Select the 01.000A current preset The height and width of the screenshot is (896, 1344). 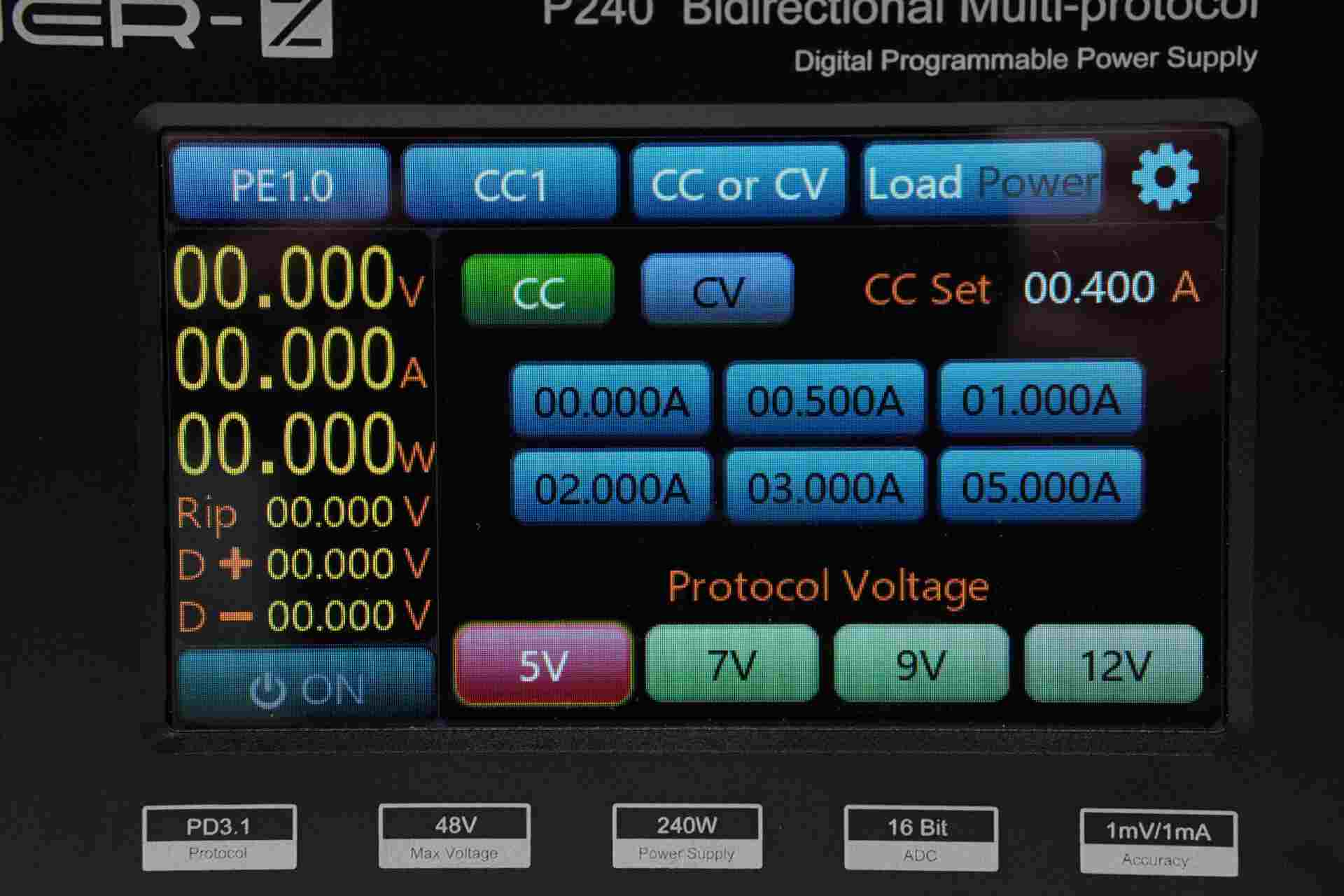click(1039, 401)
